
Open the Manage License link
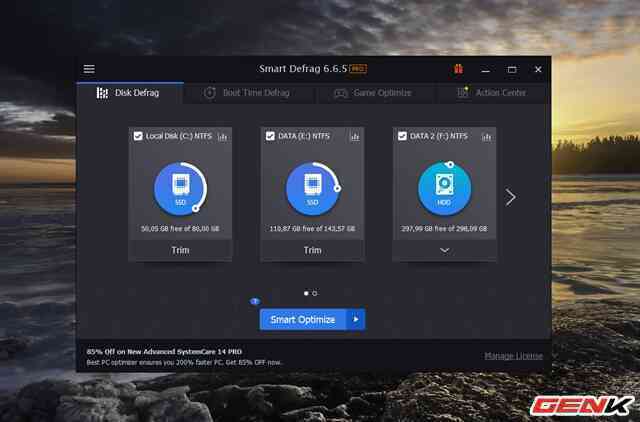pos(513,356)
